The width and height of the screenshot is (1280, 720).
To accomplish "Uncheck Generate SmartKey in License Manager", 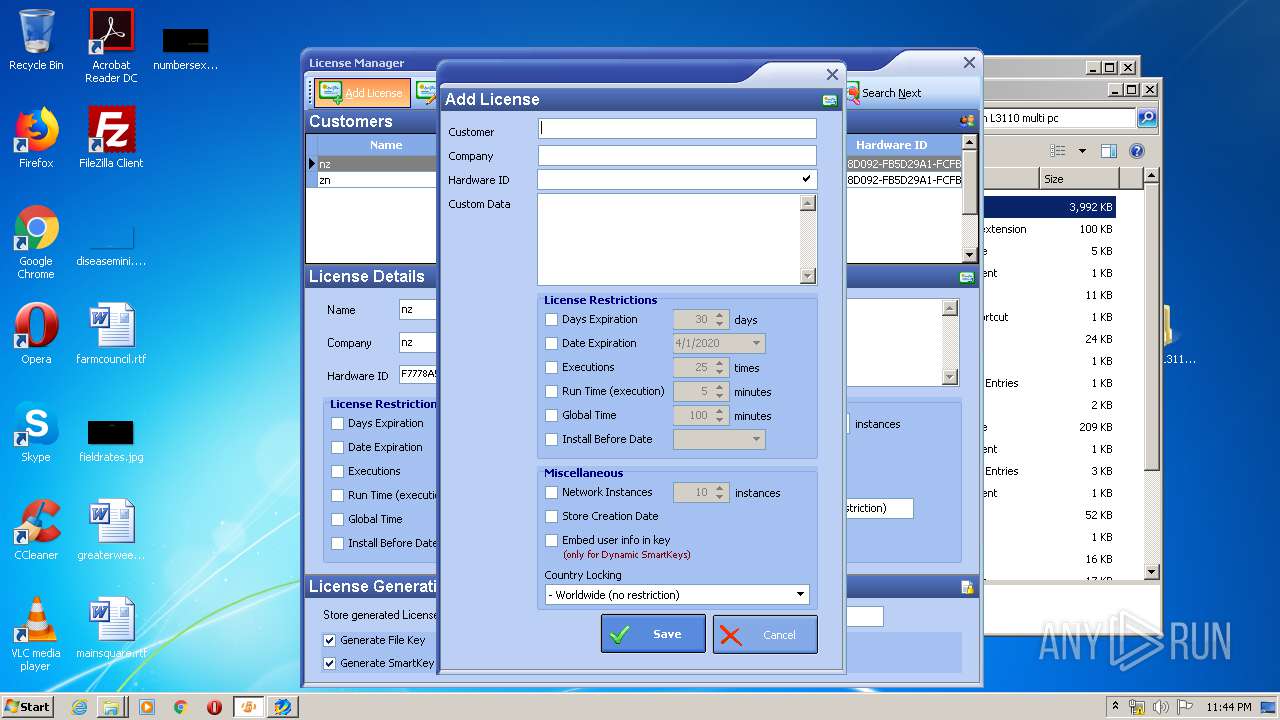I will coord(329,663).
